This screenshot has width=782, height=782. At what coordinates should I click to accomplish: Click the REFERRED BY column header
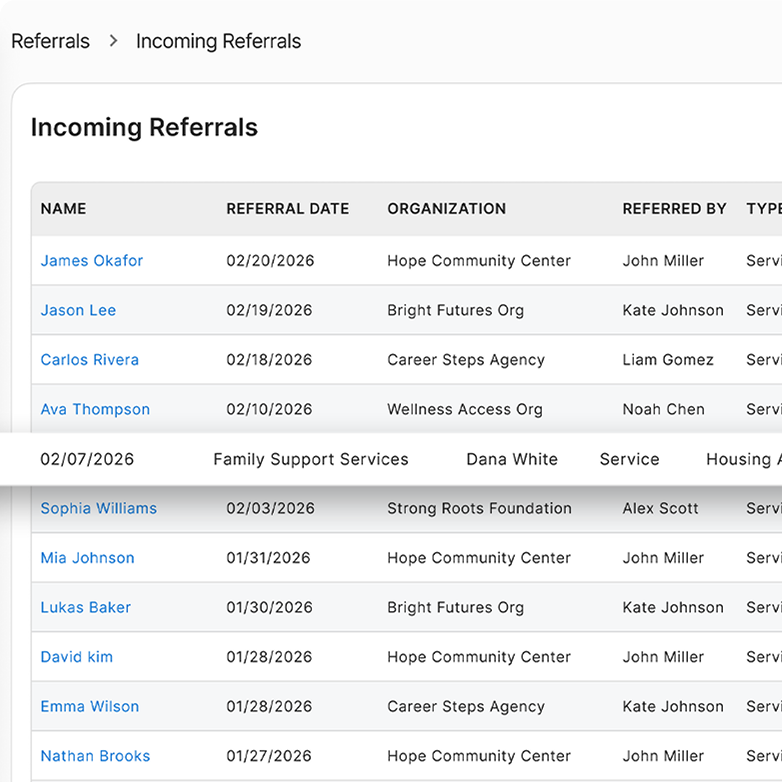click(x=674, y=209)
